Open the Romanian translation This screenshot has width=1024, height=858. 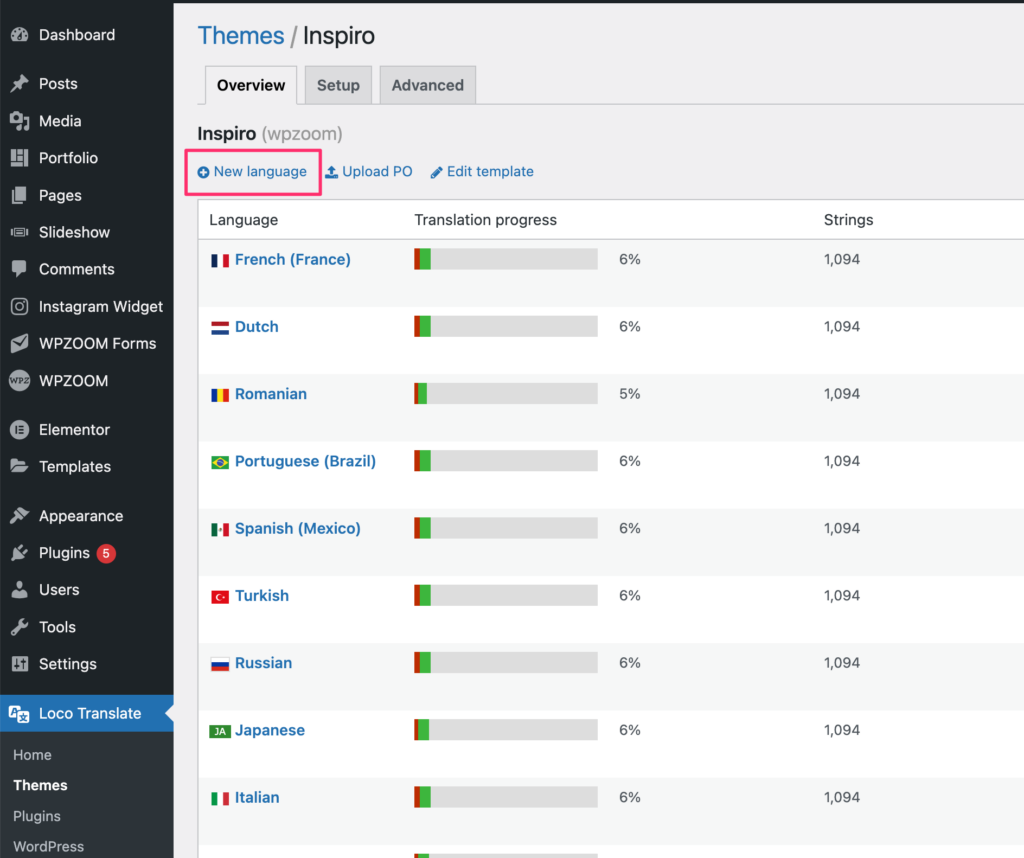[271, 394]
